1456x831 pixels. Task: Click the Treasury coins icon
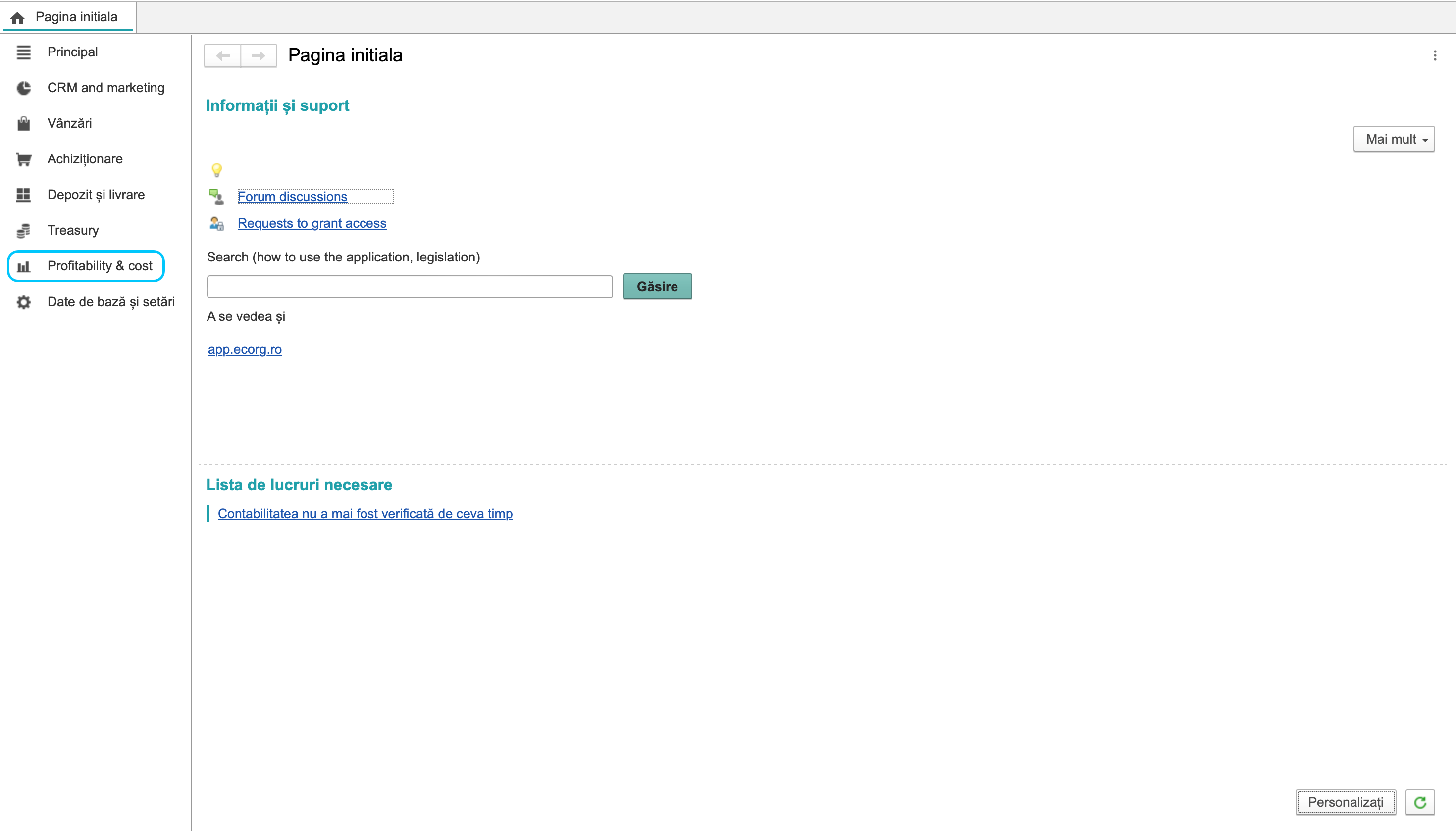[23, 231]
